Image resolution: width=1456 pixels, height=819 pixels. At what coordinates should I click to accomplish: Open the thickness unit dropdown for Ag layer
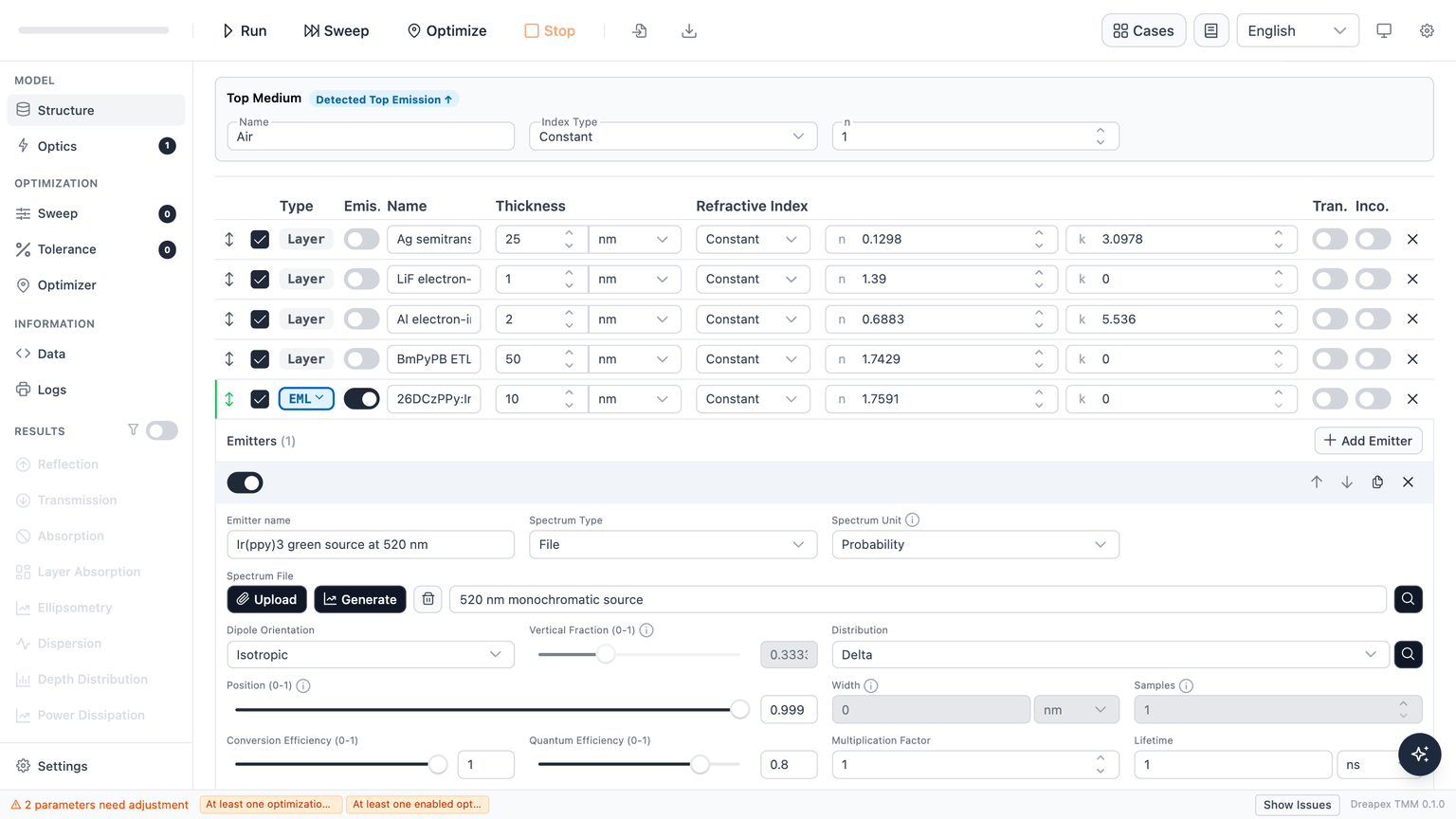[633, 239]
